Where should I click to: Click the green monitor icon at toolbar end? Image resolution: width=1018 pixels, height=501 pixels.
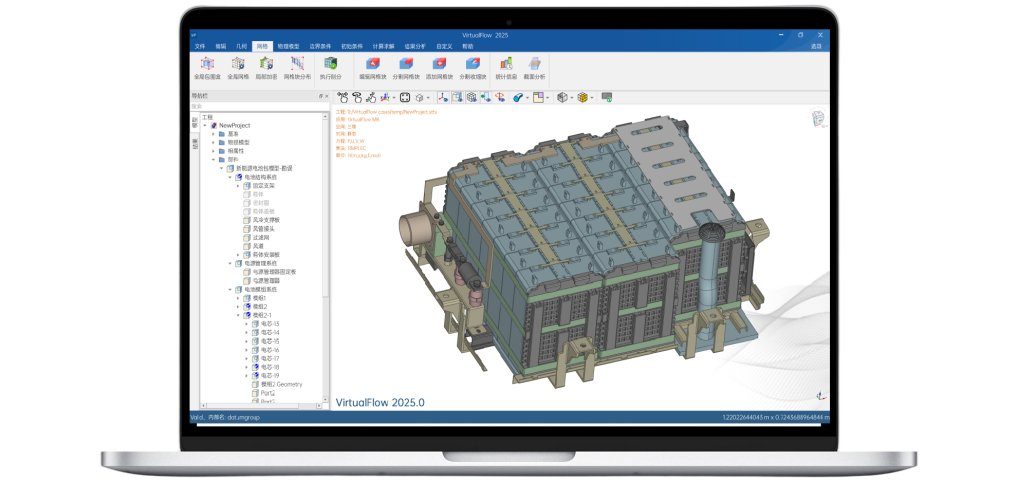point(606,97)
